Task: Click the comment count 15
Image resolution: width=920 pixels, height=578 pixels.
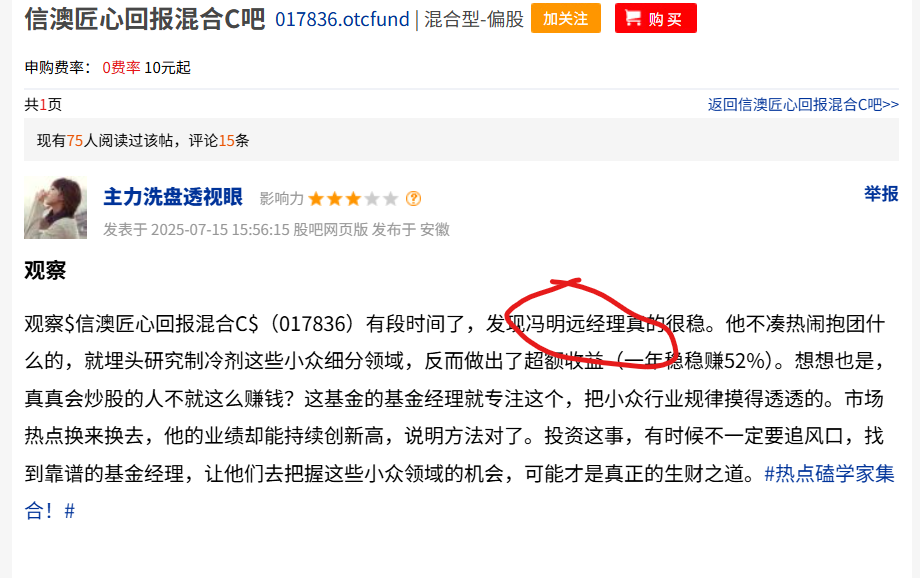Action: tap(226, 140)
